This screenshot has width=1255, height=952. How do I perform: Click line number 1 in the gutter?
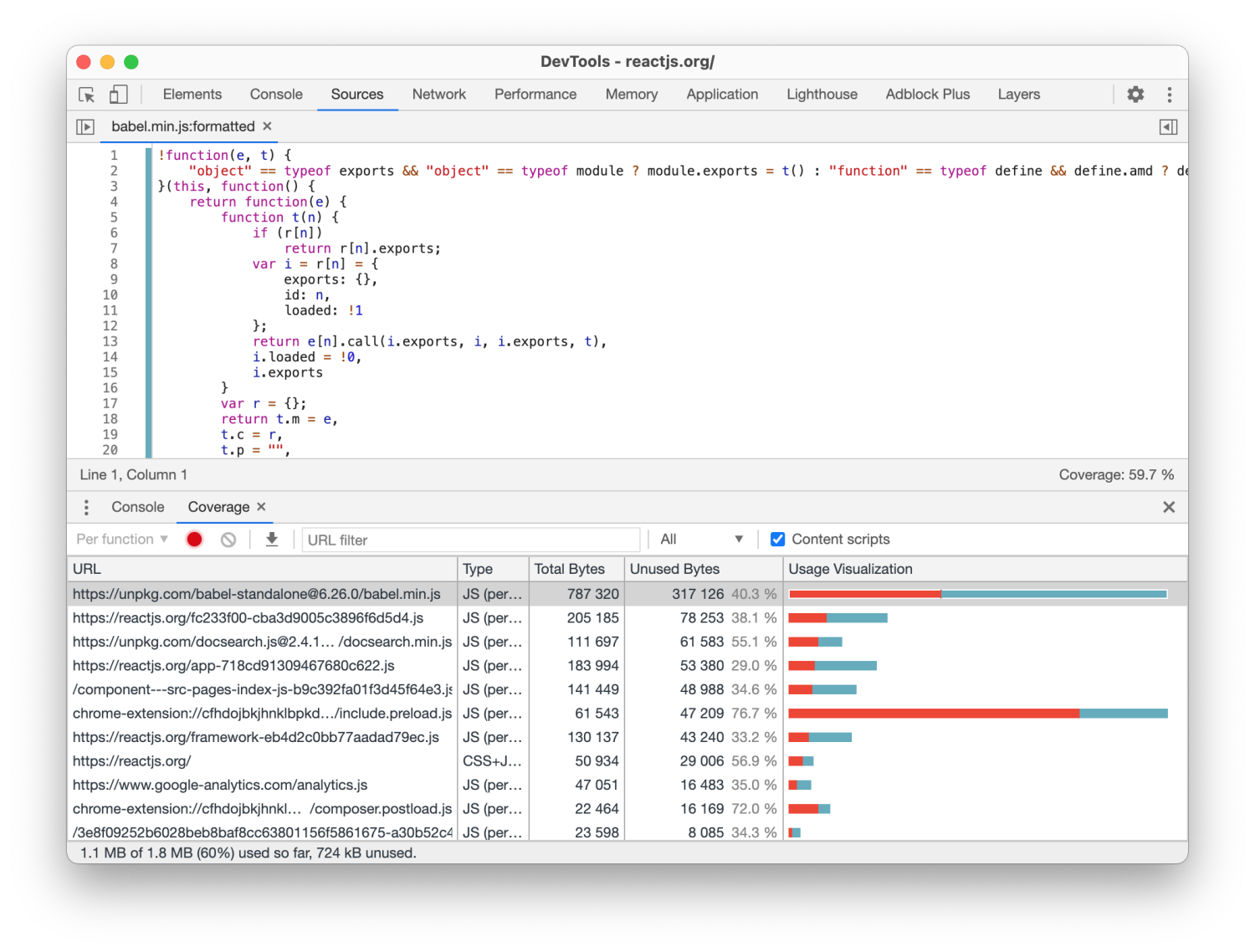[x=114, y=155]
